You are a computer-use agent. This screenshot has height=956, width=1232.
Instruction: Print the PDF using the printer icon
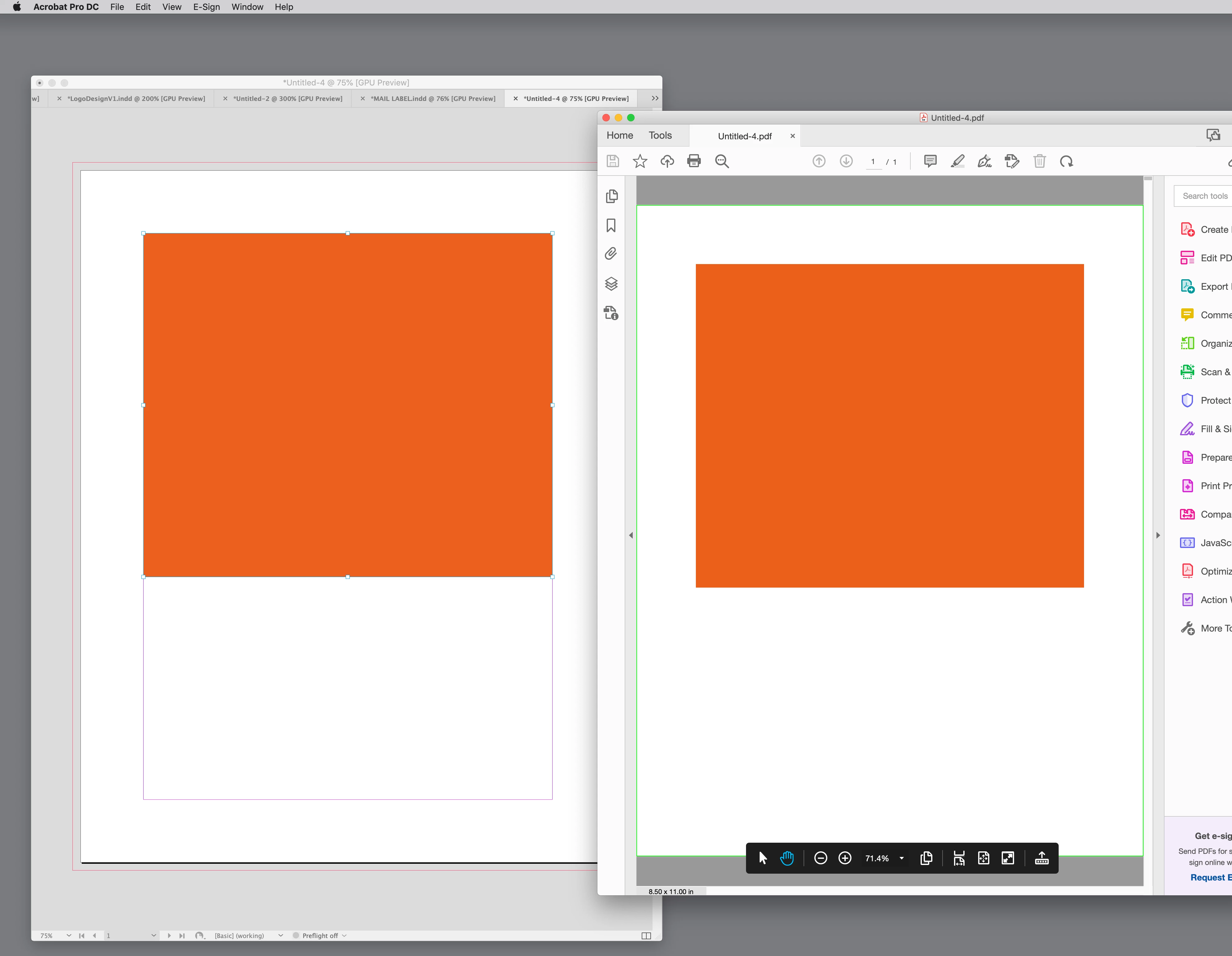694,161
